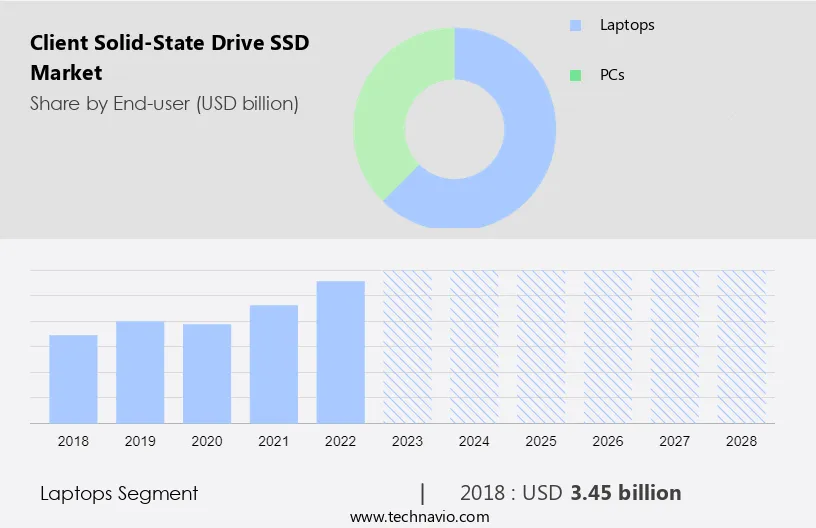816x528 pixels.
Task: Open the www.technavio.com link
Action: click(x=419, y=517)
